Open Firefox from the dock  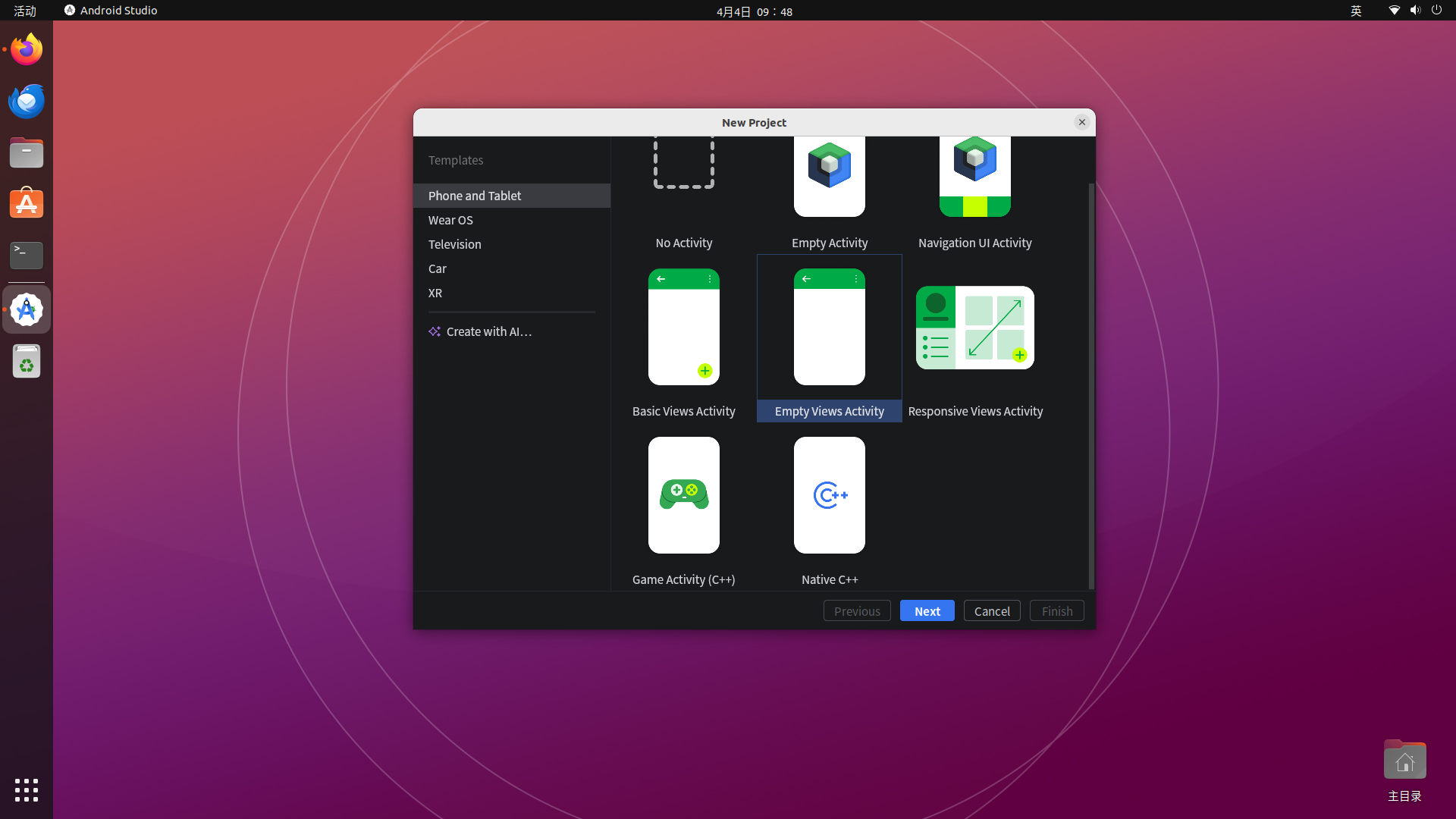click(x=27, y=49)
